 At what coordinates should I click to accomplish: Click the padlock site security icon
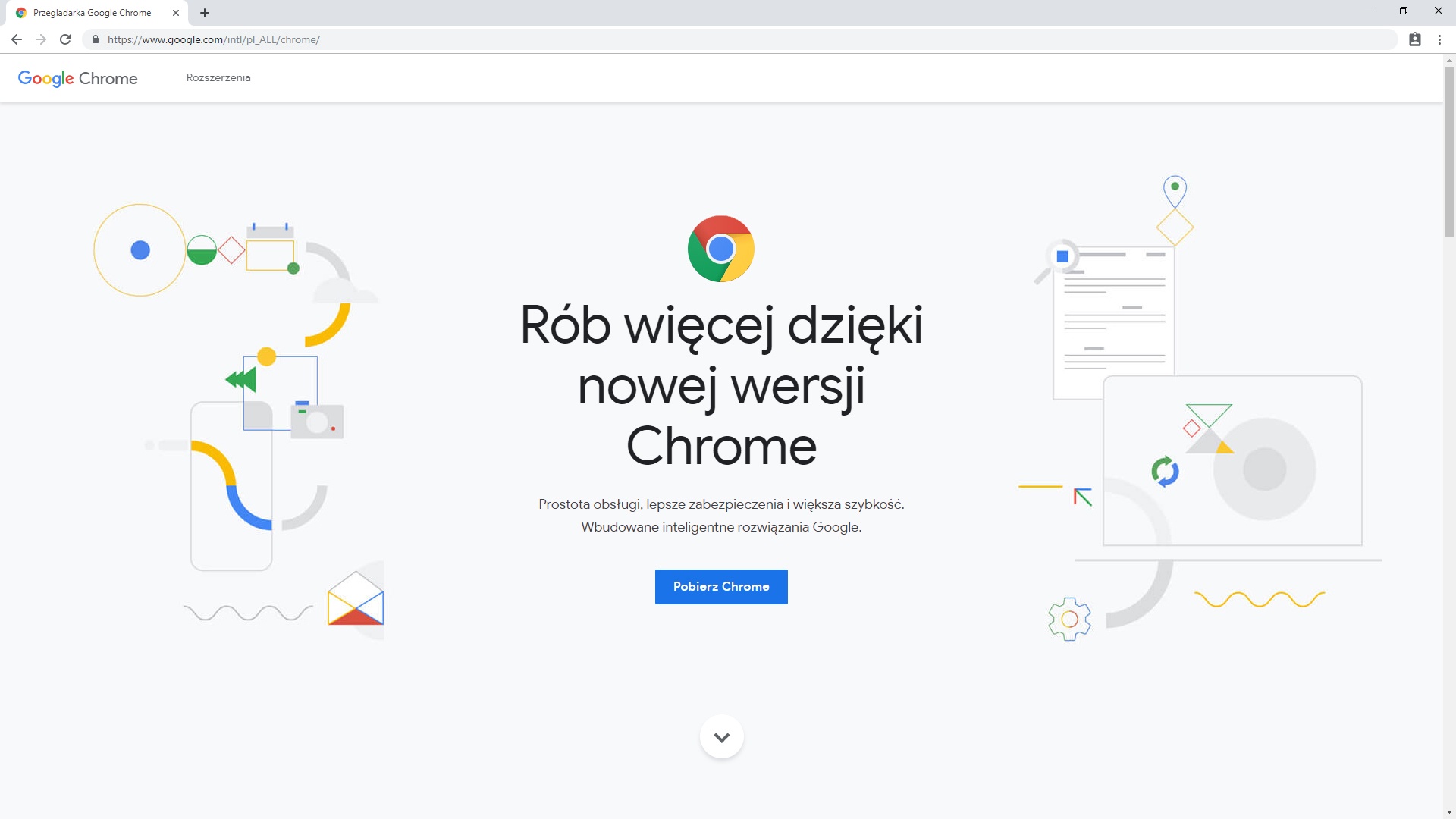click(x=96, y=39)
